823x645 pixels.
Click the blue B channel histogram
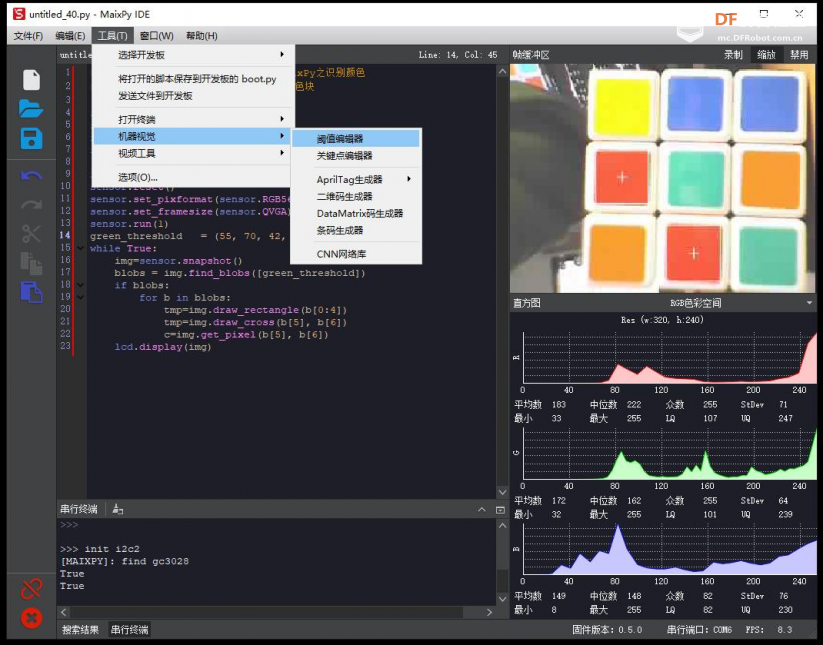pos(670,549)
